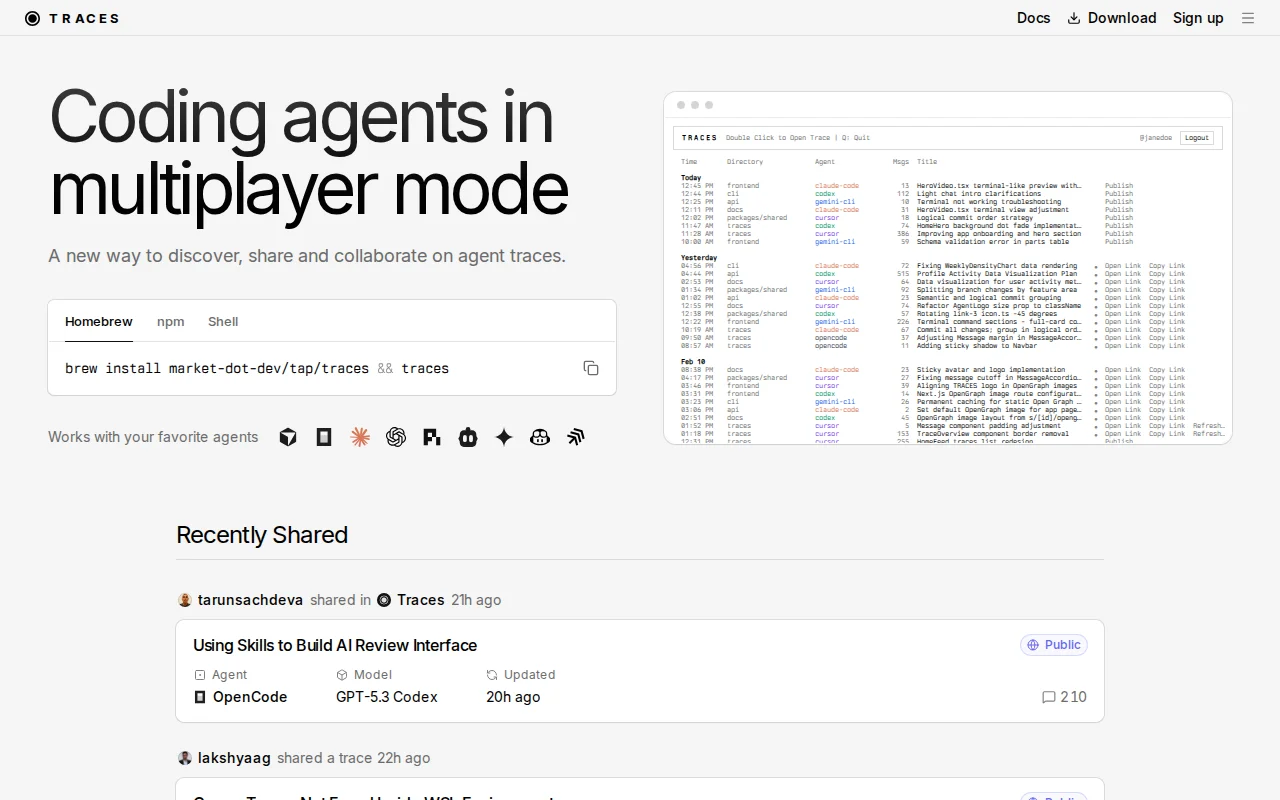
Task: Click the globe icon in Public badge
Action: click(x=1034, y=645)
